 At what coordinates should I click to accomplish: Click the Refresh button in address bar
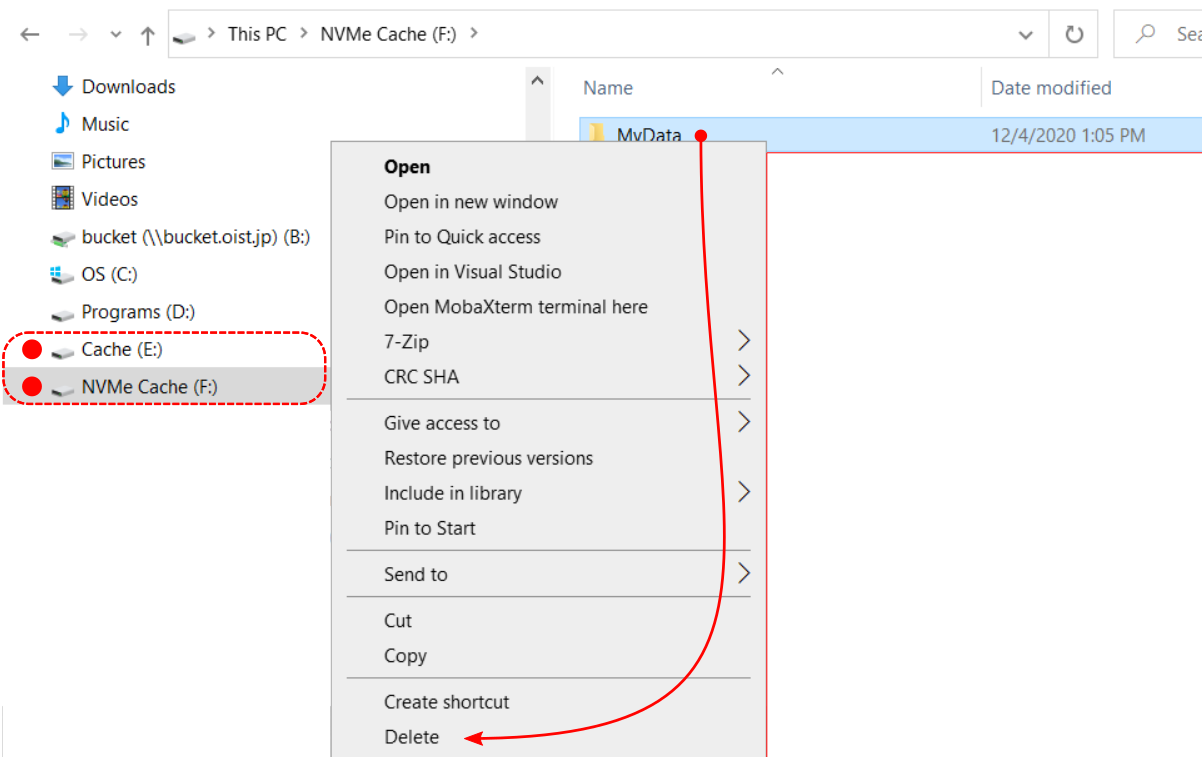(1074, 35)
